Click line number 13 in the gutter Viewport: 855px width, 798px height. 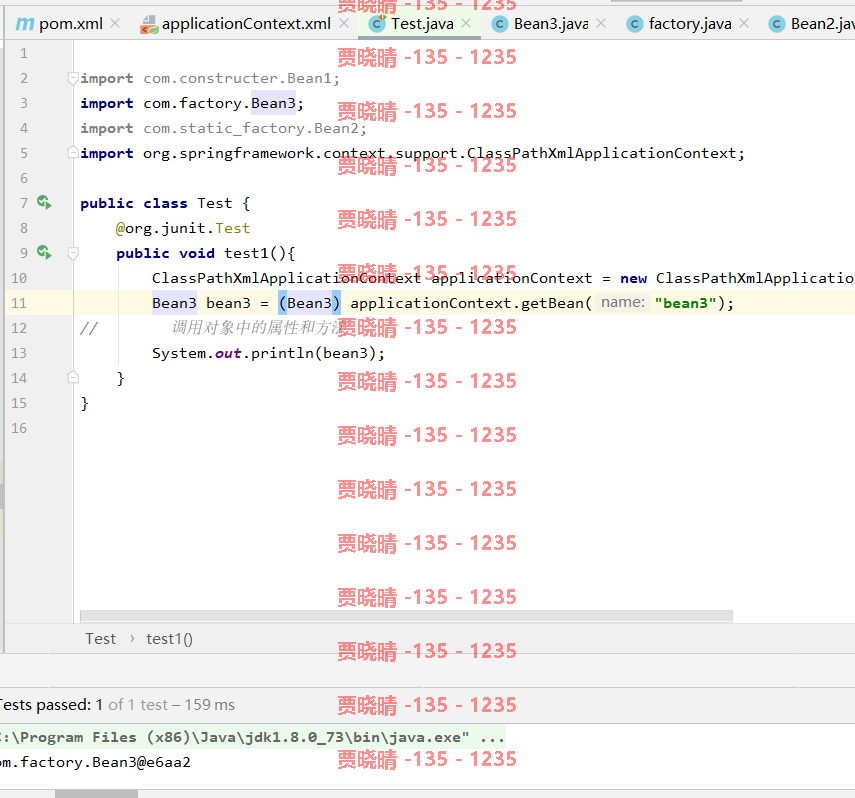[19, 353]
